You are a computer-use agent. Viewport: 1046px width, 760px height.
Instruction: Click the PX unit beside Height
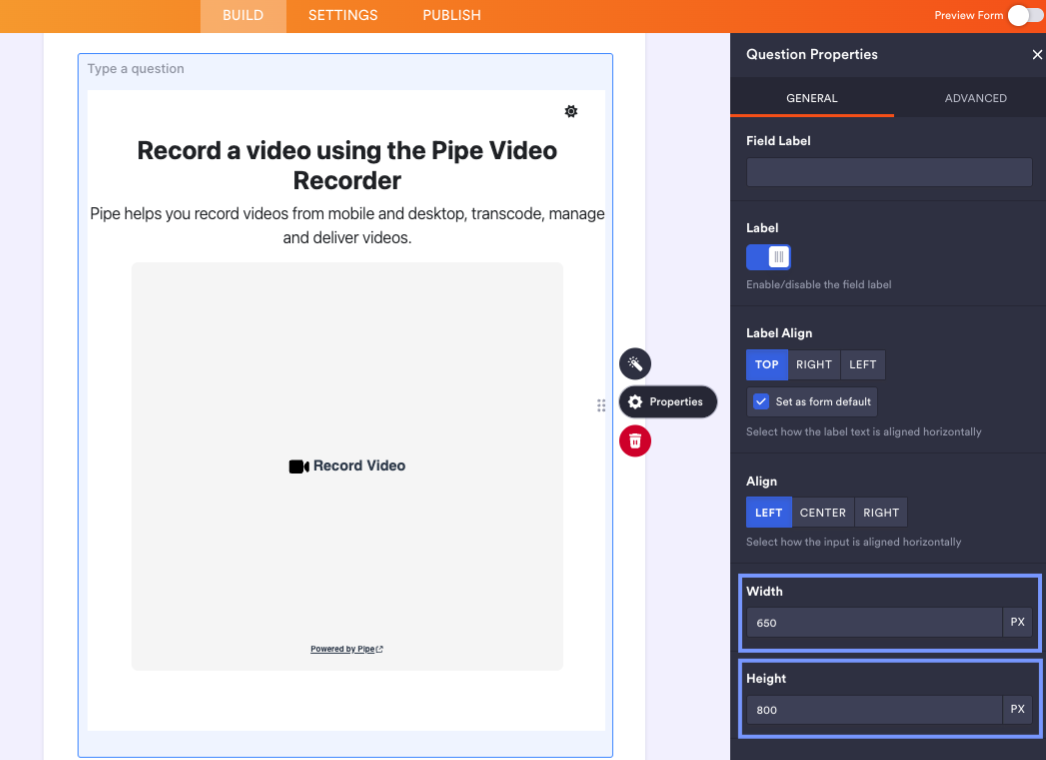(1017, 710)
